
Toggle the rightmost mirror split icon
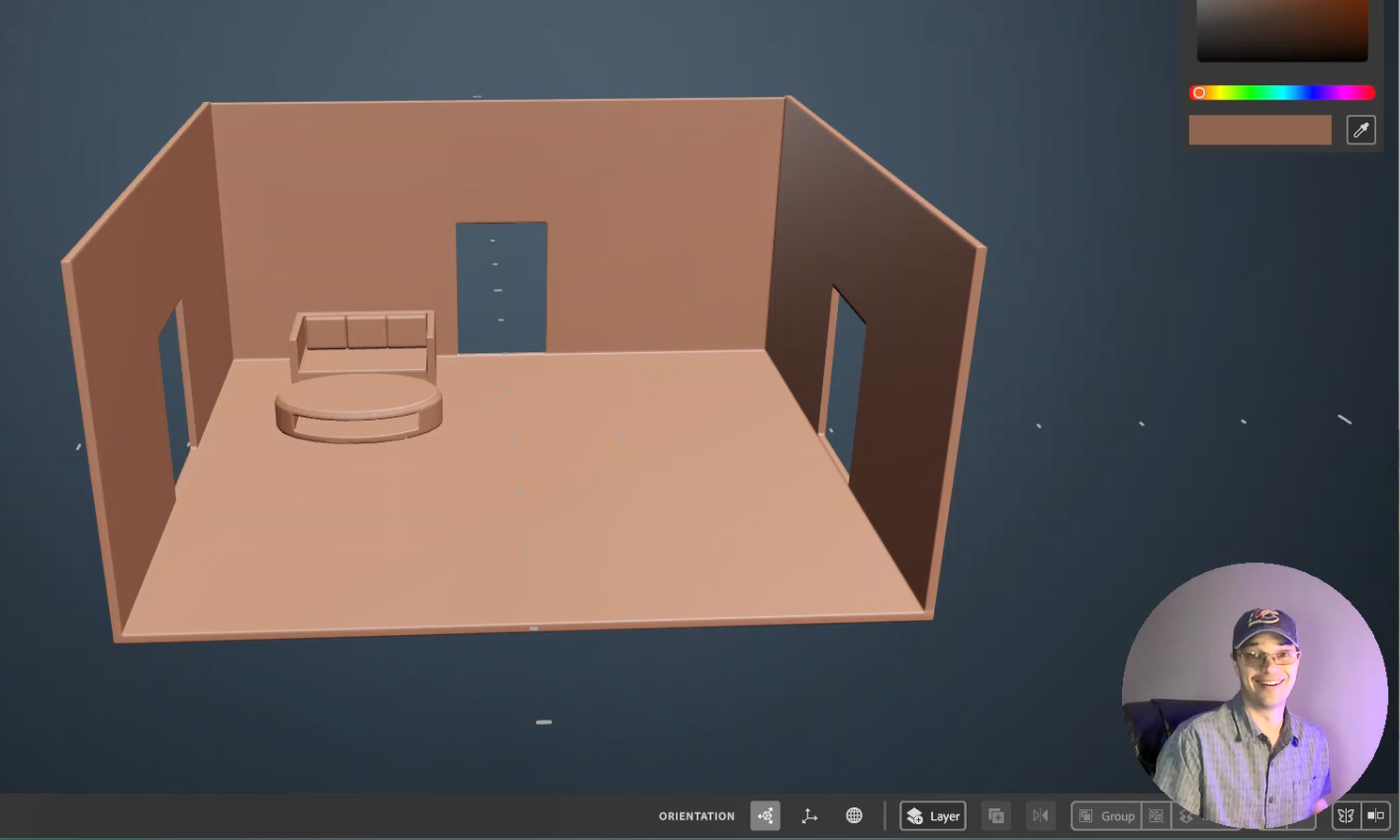[1375, 816]
